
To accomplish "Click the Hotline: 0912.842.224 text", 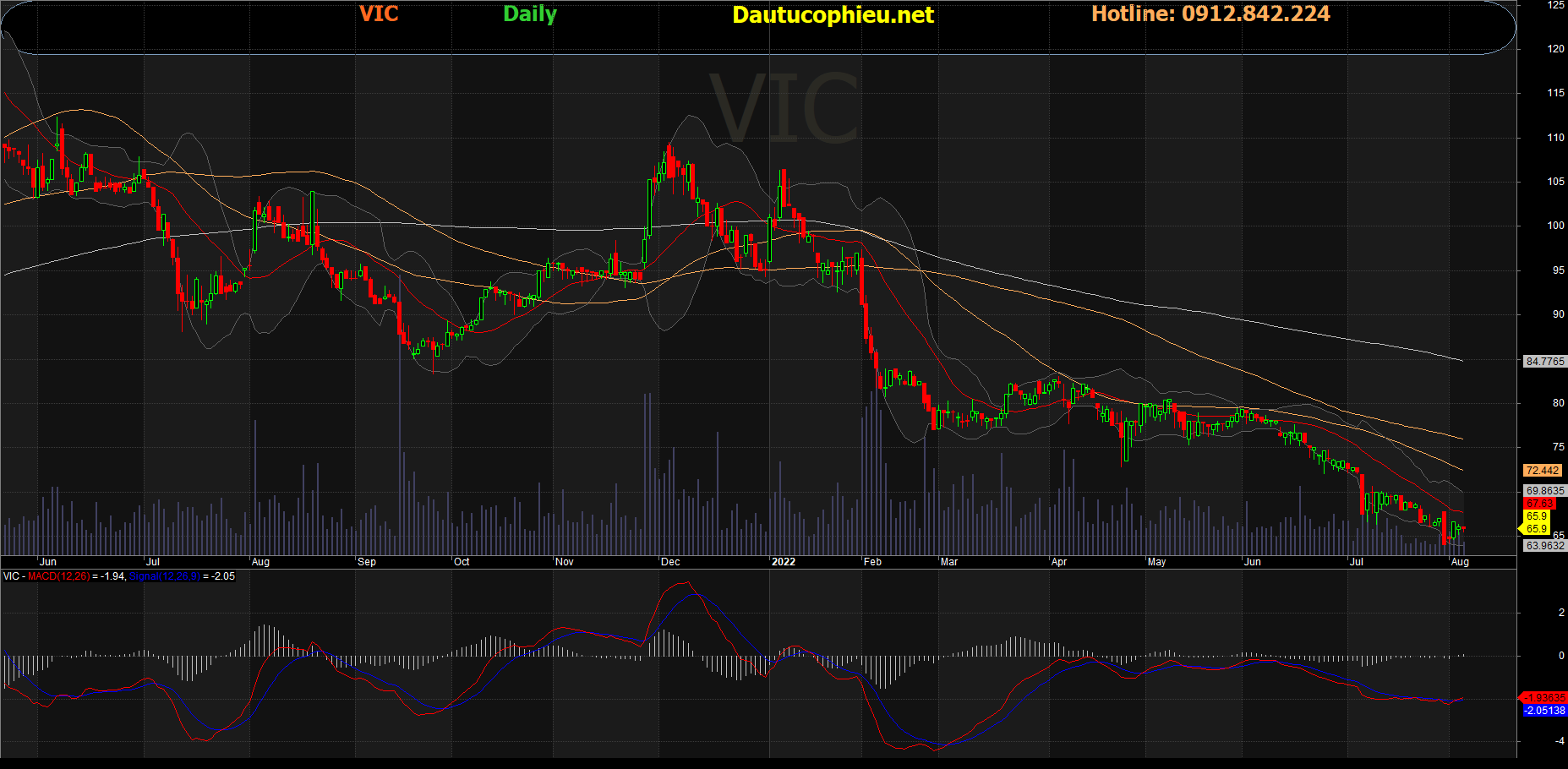I will coord(1210,14).
